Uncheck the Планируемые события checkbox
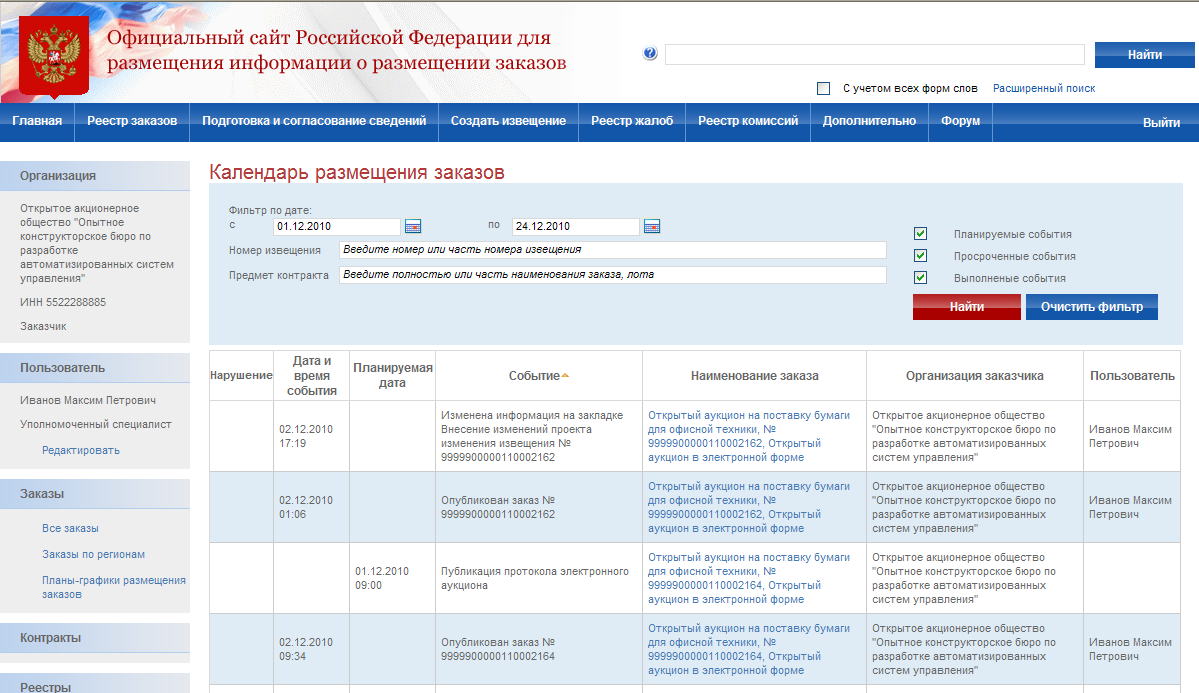 pyautogui.click(x=921, y=234)
